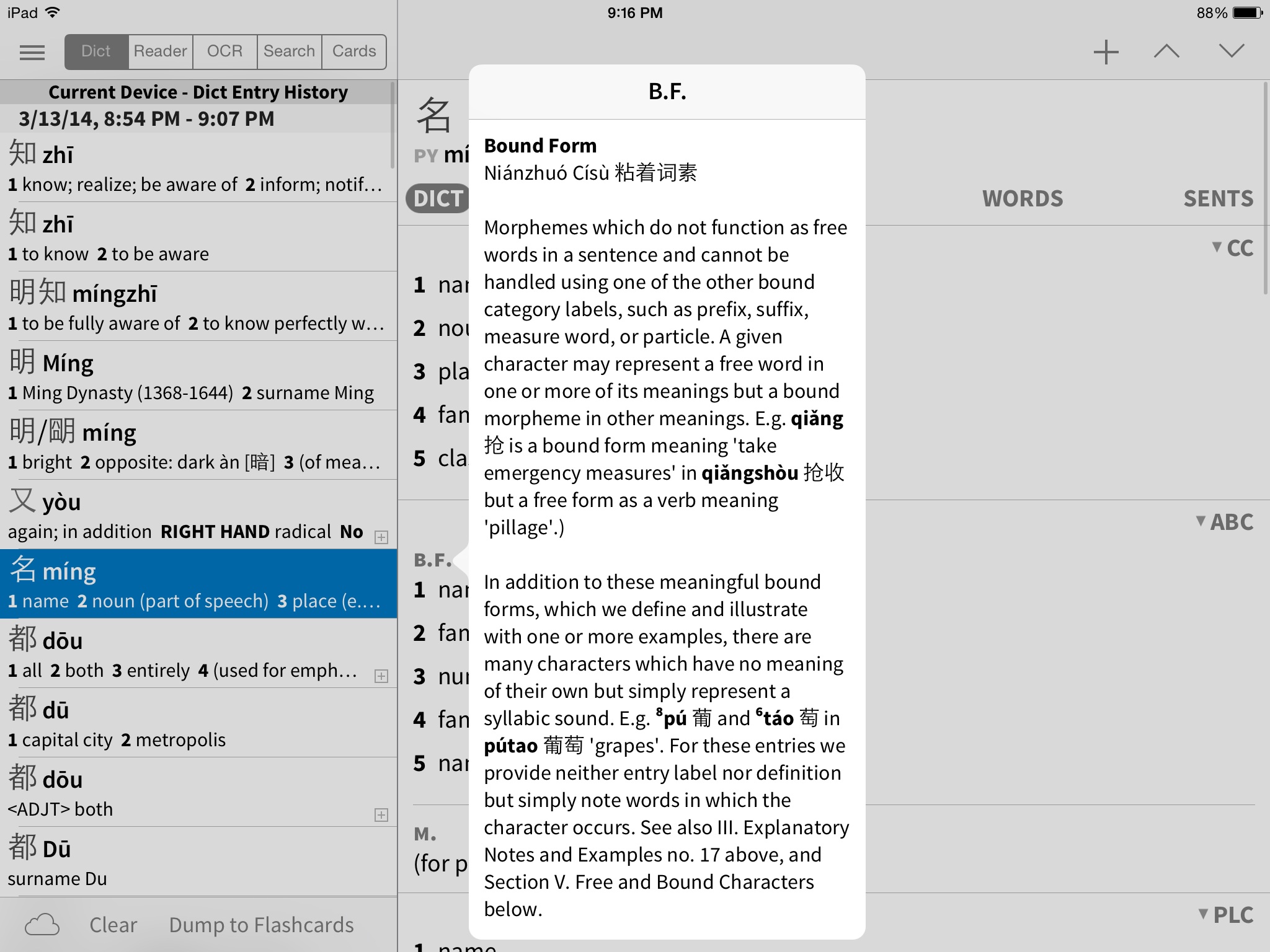Select the WORDS entry tab
This screenshot has height=952, width=1270.
[1023, 198]
